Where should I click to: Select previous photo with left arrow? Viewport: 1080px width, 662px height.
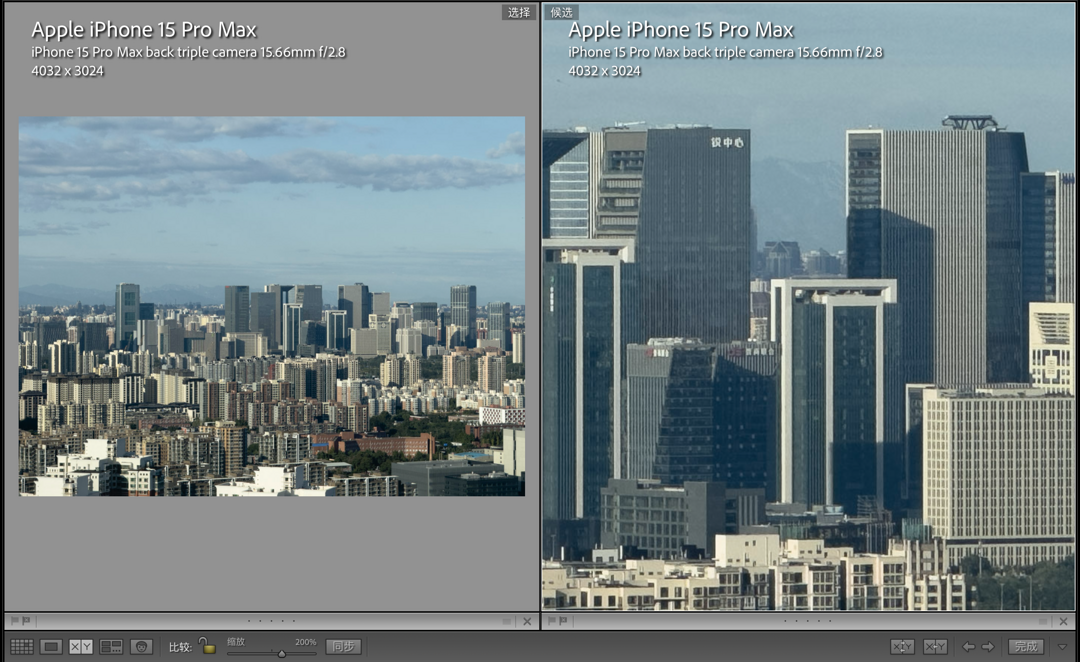[968, 647]
